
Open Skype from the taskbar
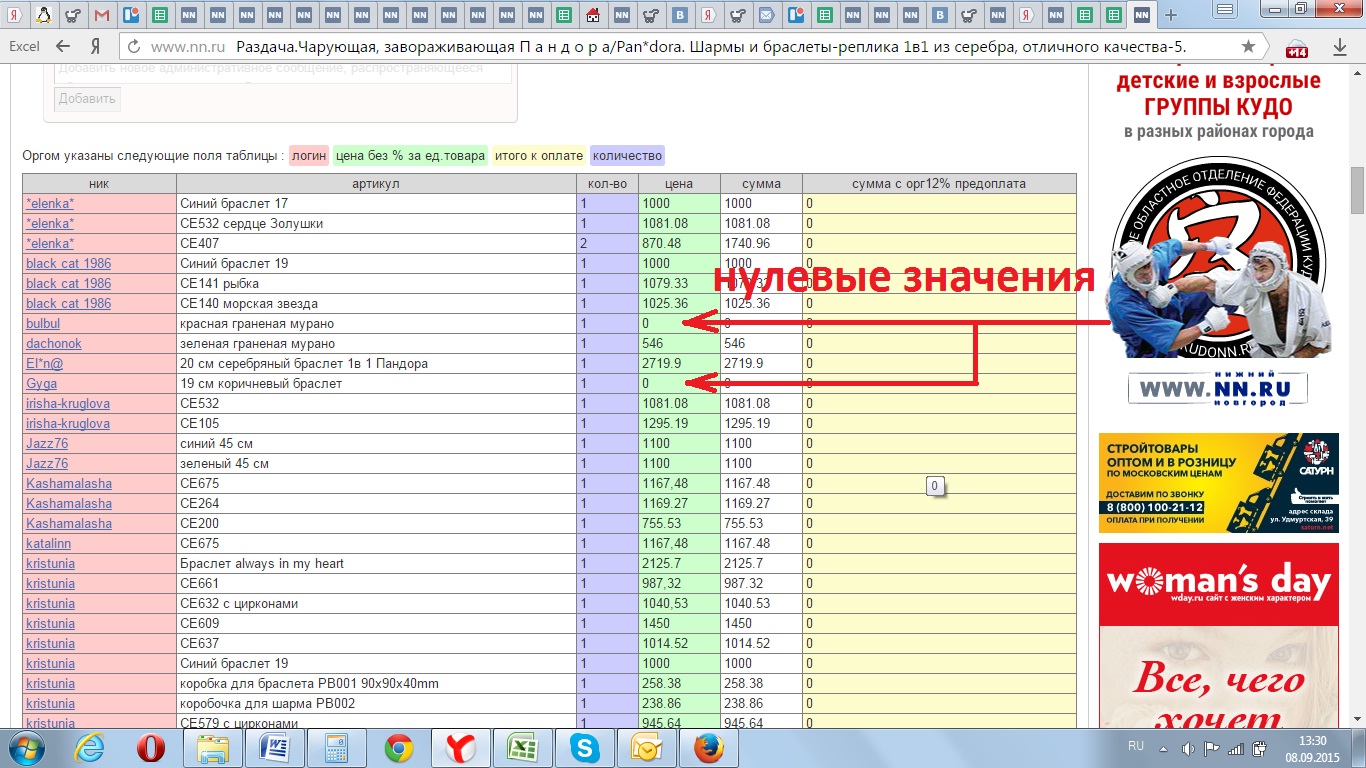(583, 748)
